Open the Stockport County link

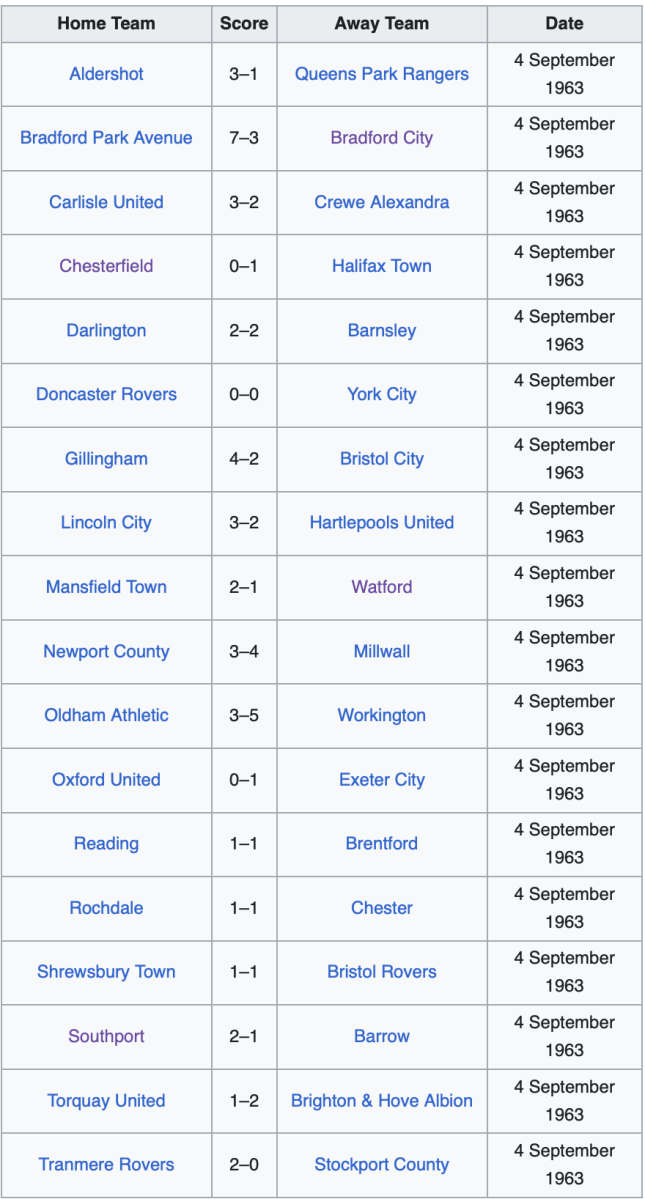click(381, 1164)
